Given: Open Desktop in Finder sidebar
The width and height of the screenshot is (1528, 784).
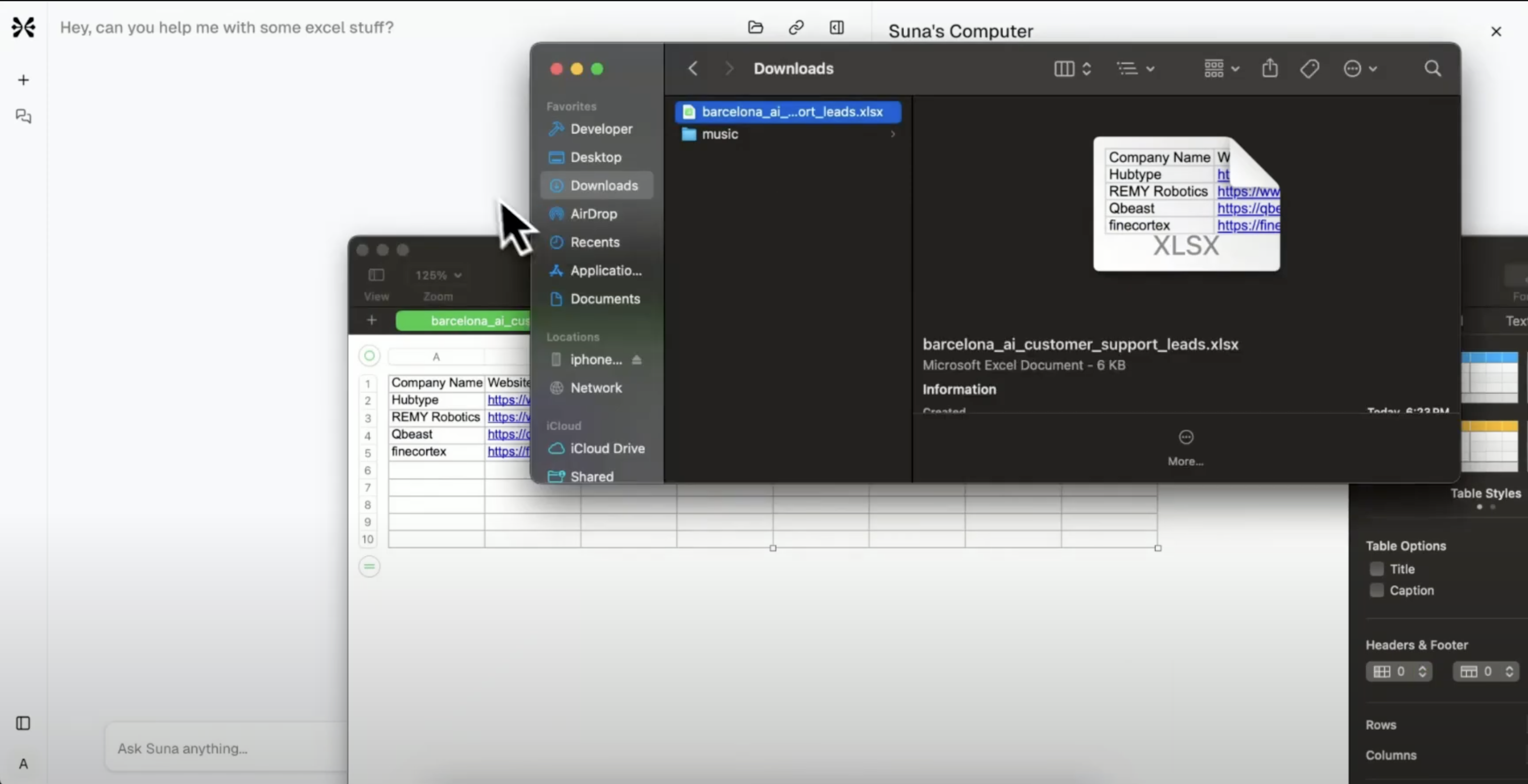Looking at the screenshot, I should [597, 157].
